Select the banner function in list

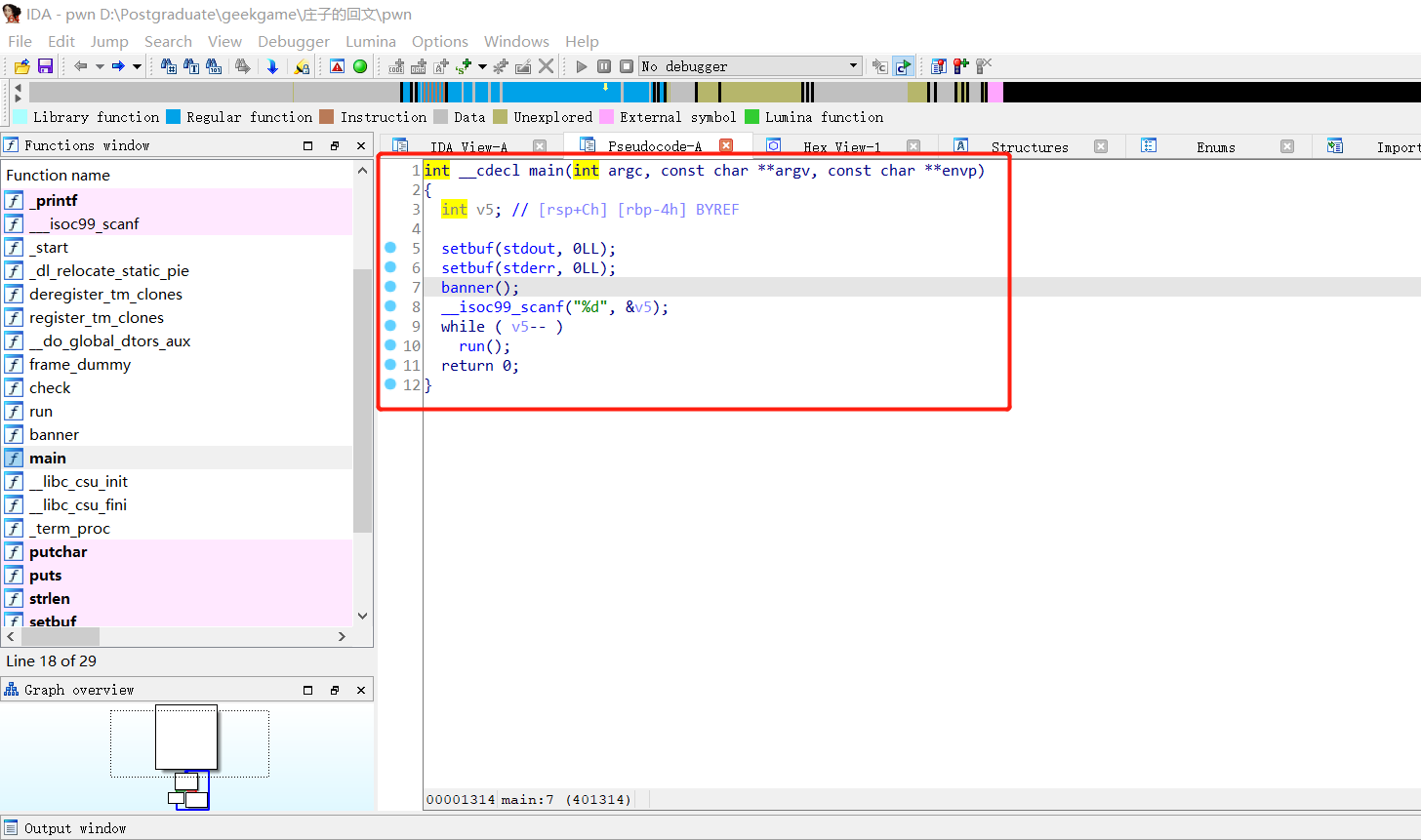point(177,434)
